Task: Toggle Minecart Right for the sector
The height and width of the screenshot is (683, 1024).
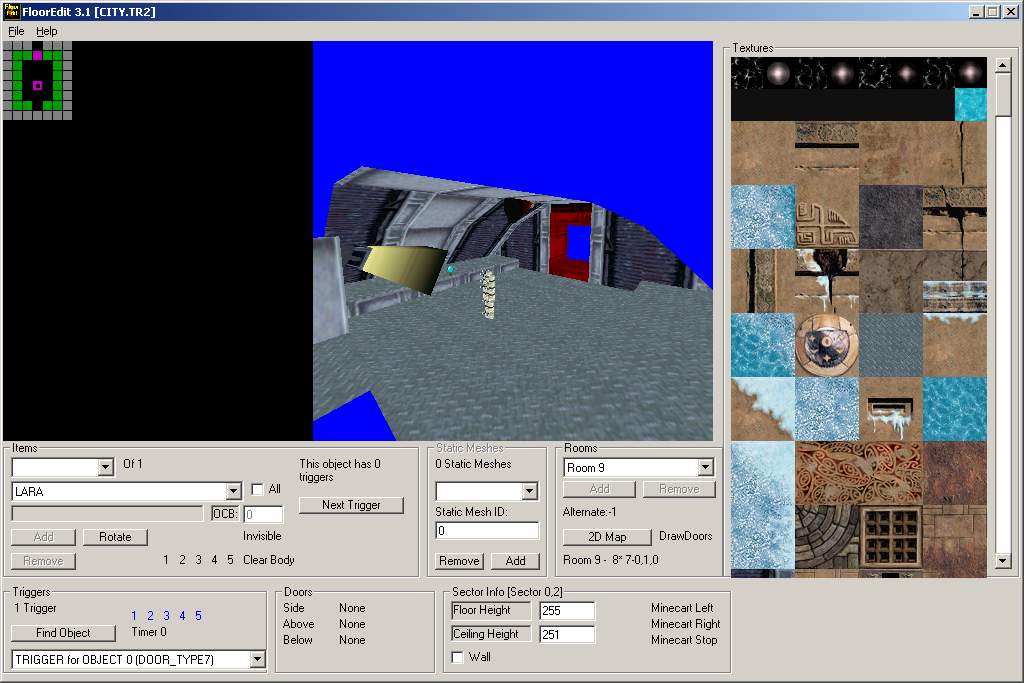Action: (x=686, y=624)
